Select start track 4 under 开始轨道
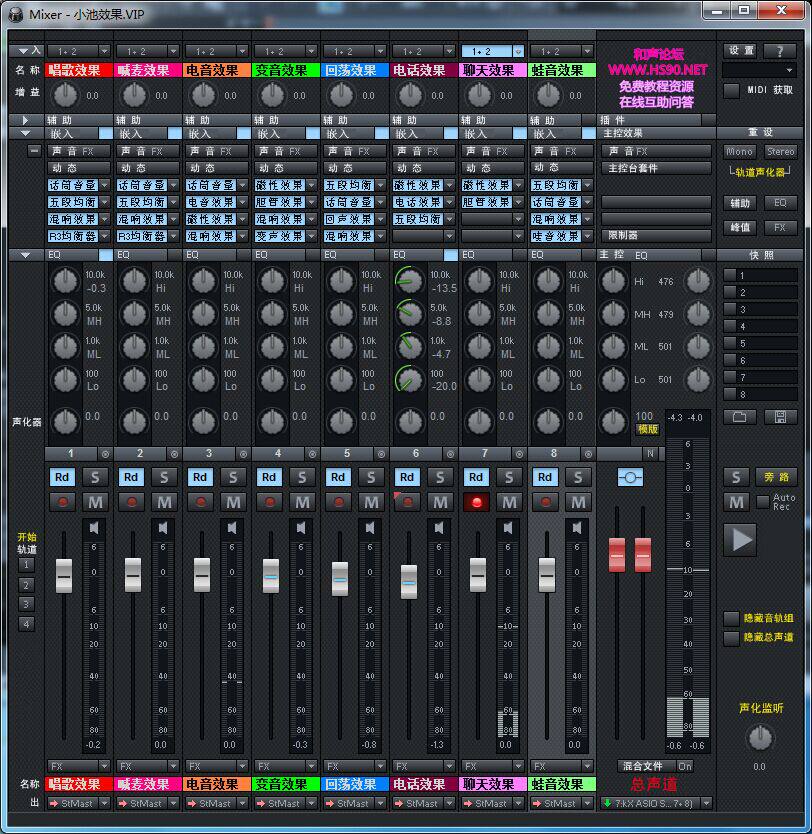 [x=26, y=624]
